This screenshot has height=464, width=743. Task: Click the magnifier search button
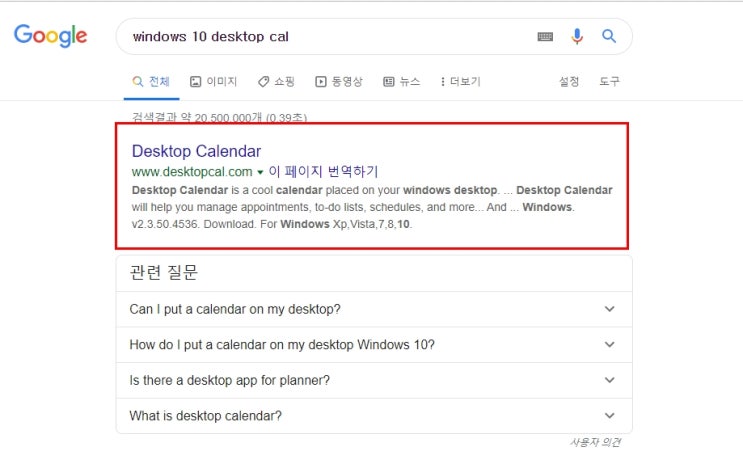tap(609, 36)
